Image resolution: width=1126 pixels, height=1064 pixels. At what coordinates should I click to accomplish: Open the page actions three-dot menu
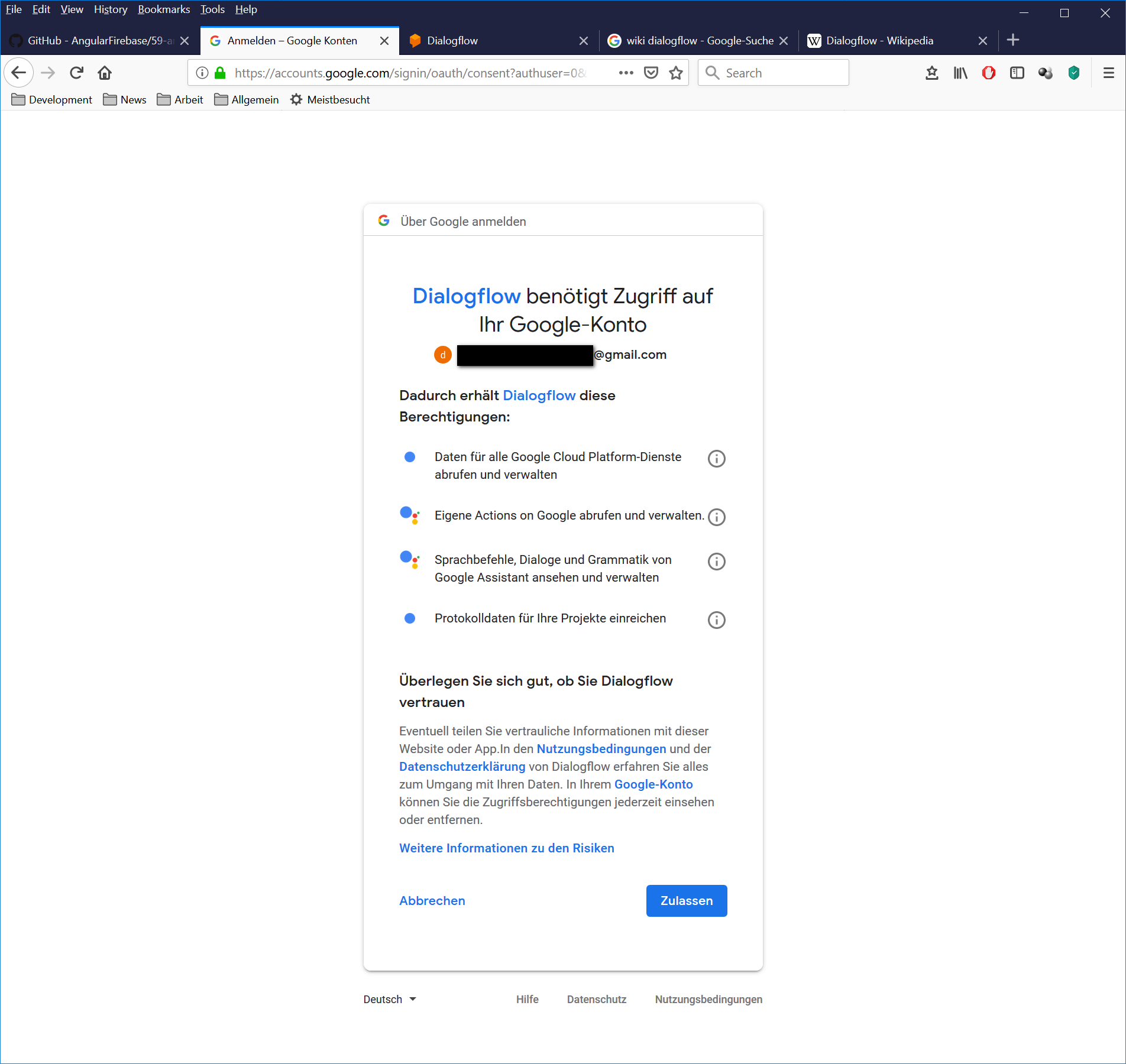click(x=626, y=73)
